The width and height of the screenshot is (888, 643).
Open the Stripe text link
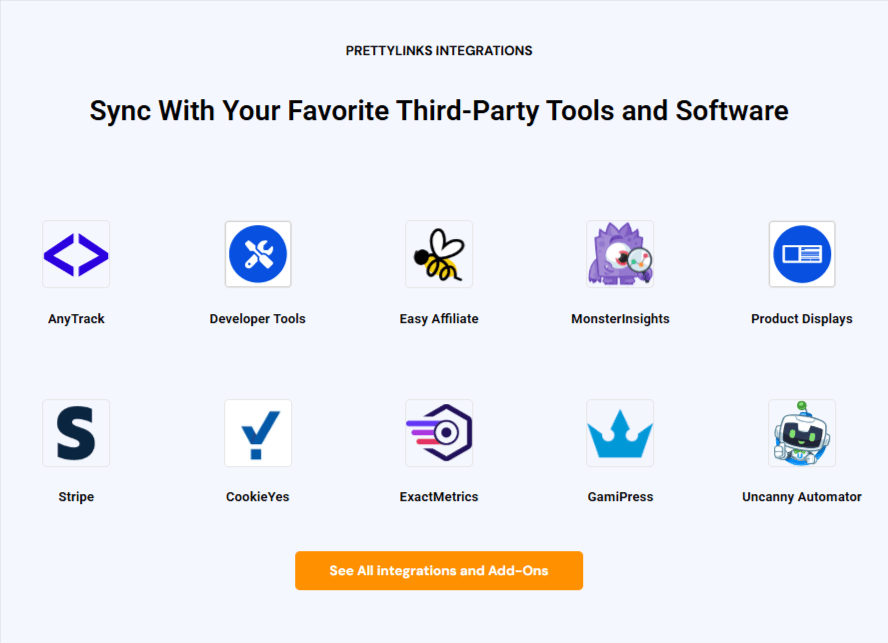click(76, 497)
